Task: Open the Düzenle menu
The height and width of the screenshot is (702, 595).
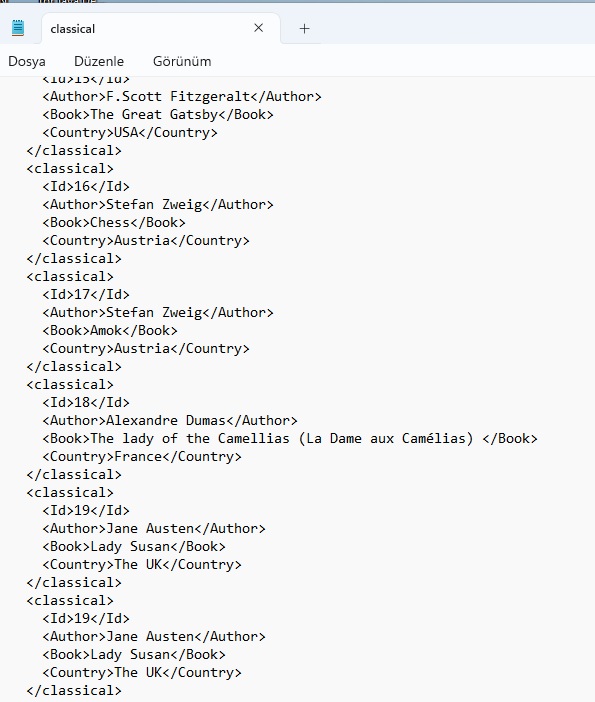Action: [99, 61]
